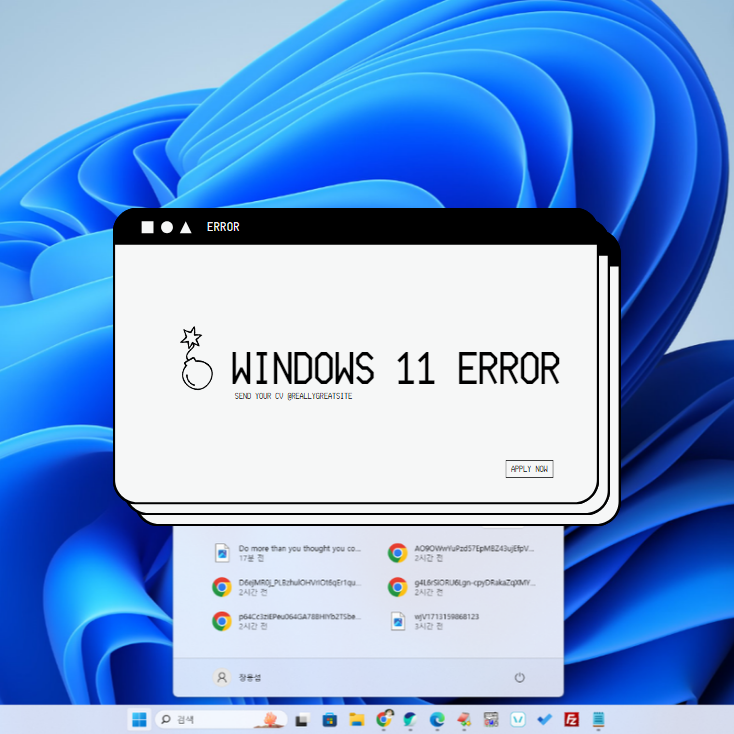
Task: Click the square icon in the ERROR title bar
Action: point(147,227)
